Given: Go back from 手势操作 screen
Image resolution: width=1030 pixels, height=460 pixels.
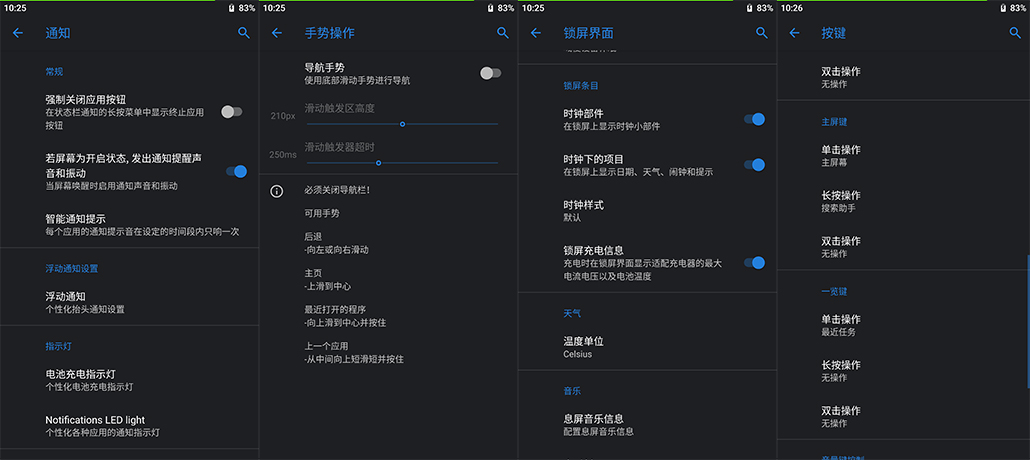Looking at the screenshot, I should (x=277, y=33).
